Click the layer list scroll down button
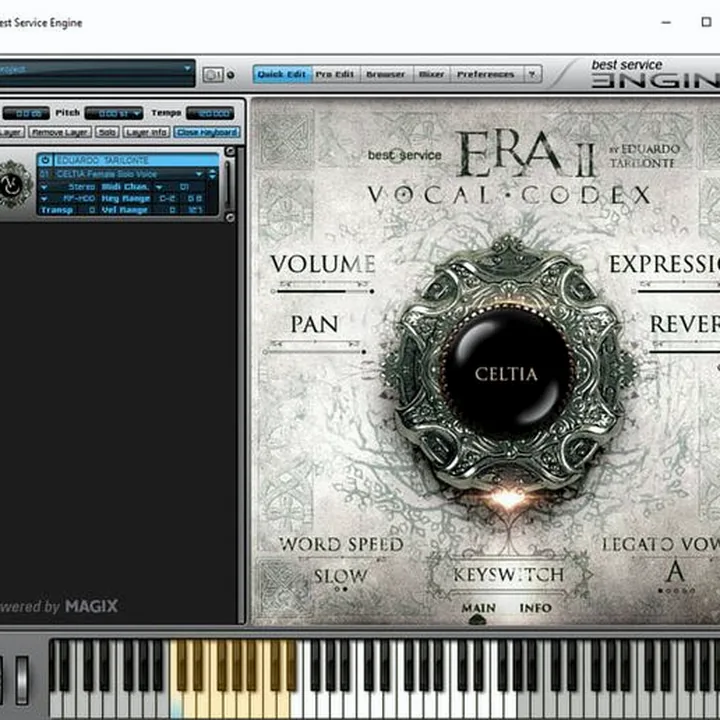Image resolution: width=720 pixels, height=720 pixels. 230,217
